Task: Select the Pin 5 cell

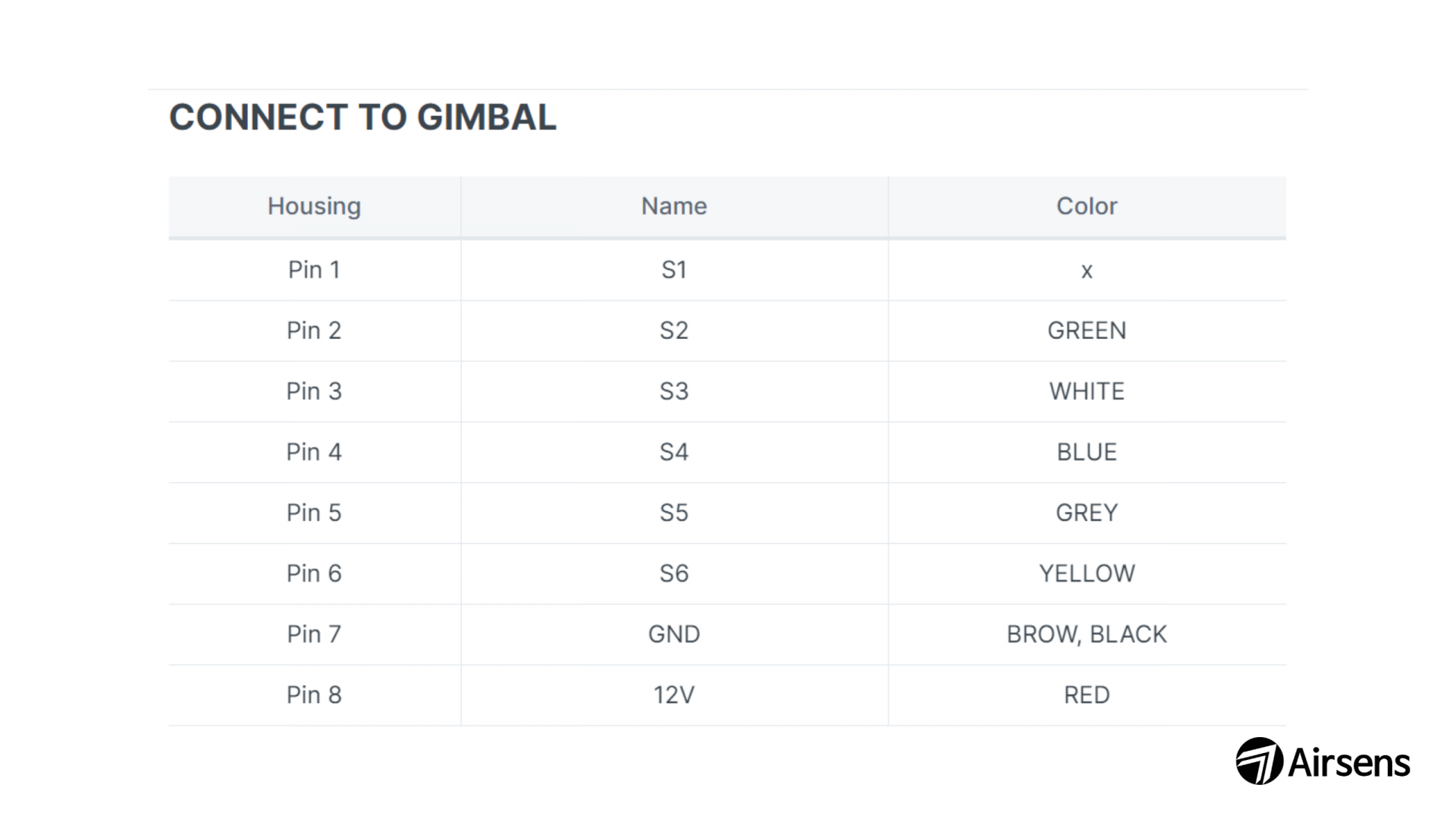Action: 314,513
